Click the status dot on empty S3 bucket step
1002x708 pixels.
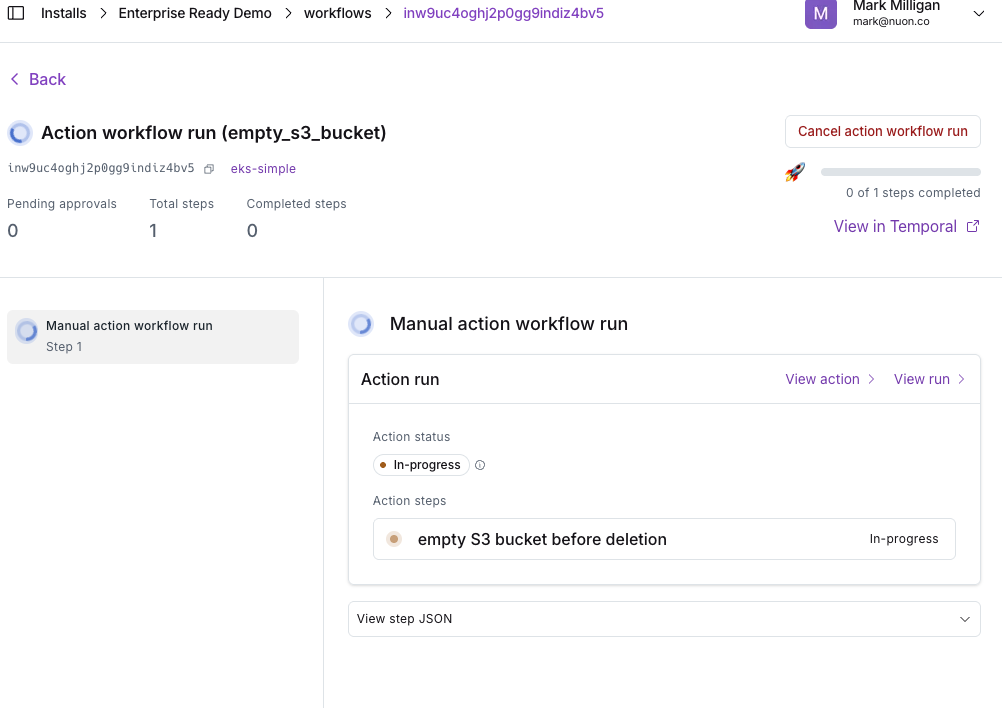point(394,539)
